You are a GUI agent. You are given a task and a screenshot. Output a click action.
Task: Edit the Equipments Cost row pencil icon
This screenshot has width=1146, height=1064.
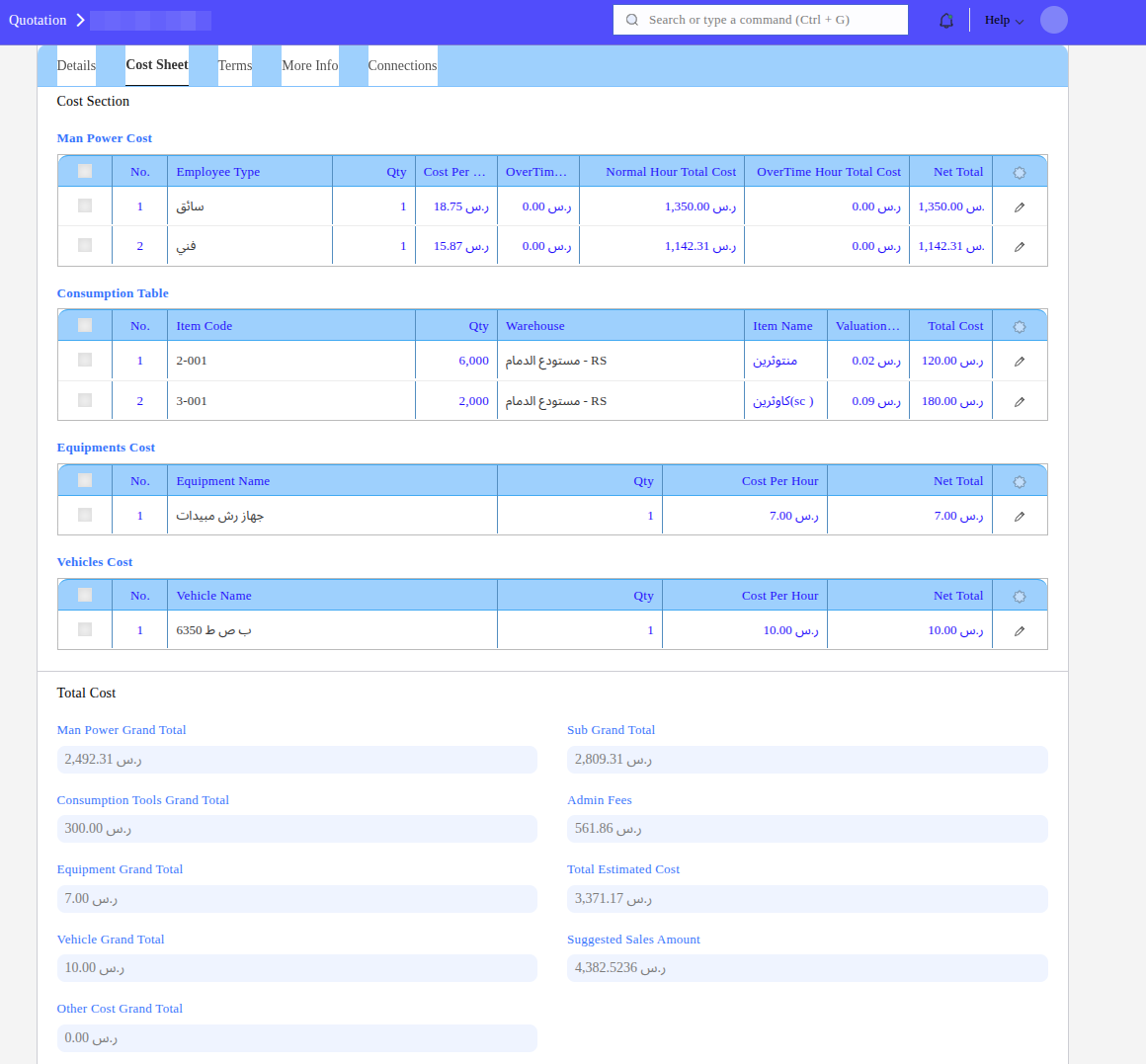tap(1019, 517)
